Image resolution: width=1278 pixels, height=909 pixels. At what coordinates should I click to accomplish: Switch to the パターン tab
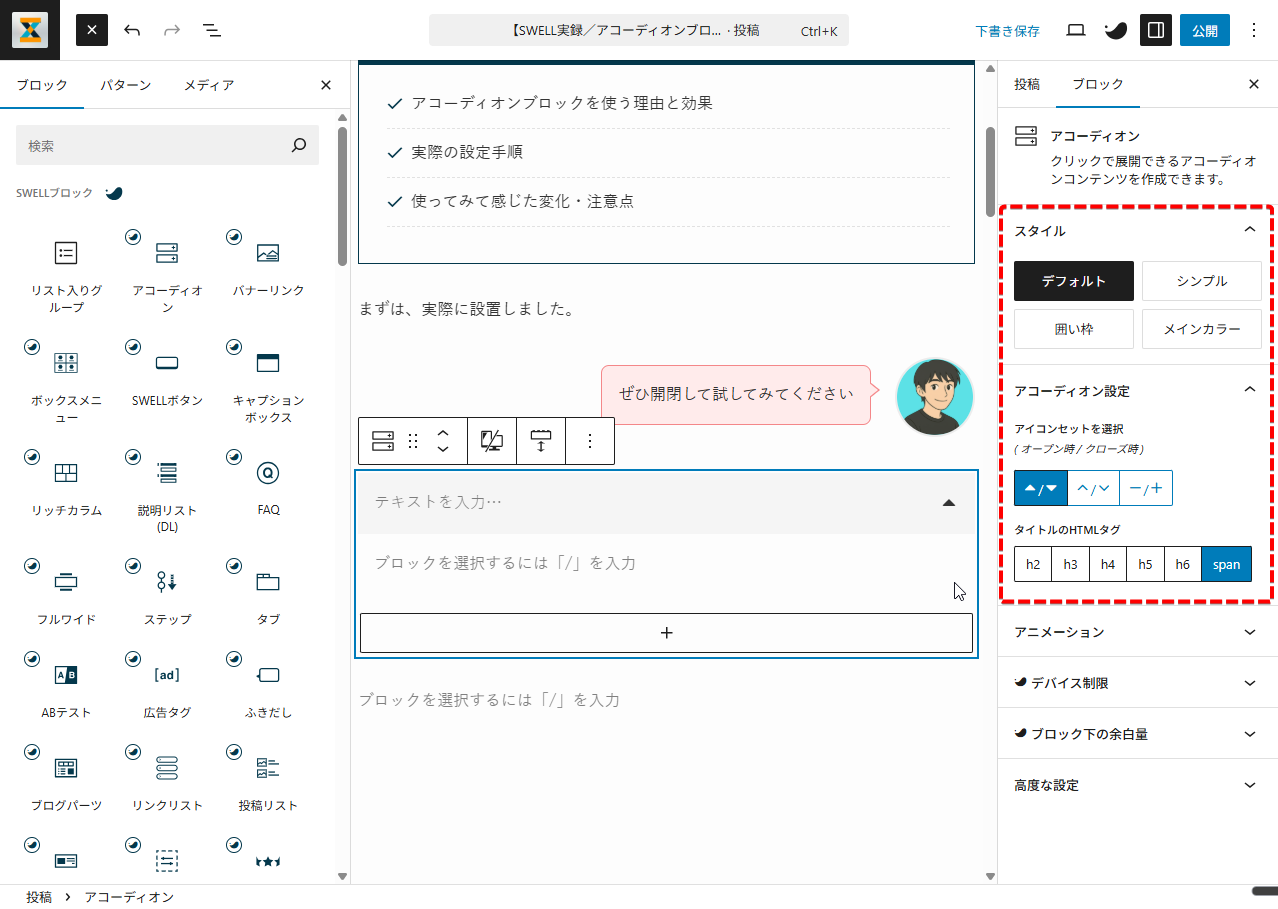tap(125, 85)
